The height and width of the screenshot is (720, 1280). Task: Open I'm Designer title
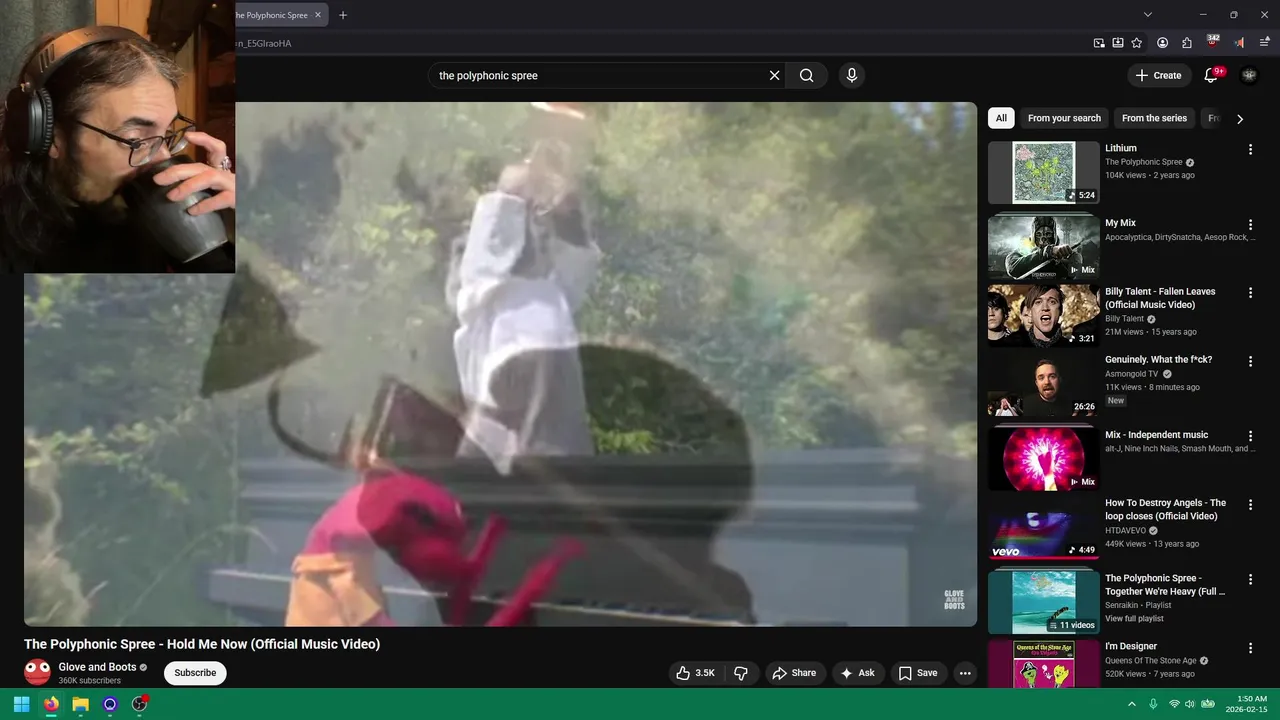coord(1131,647)
